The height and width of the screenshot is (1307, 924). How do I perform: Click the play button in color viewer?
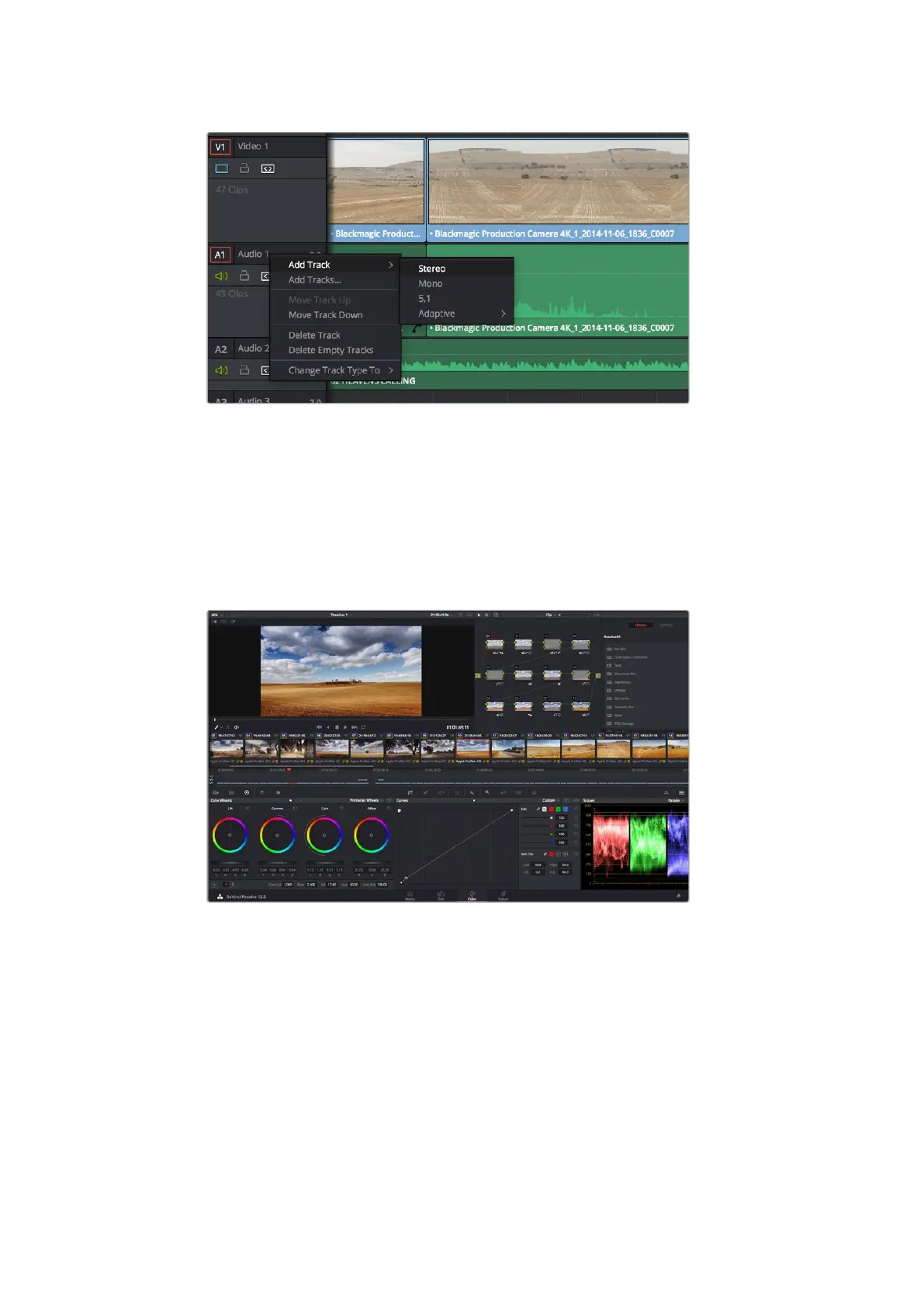[345, 727]
